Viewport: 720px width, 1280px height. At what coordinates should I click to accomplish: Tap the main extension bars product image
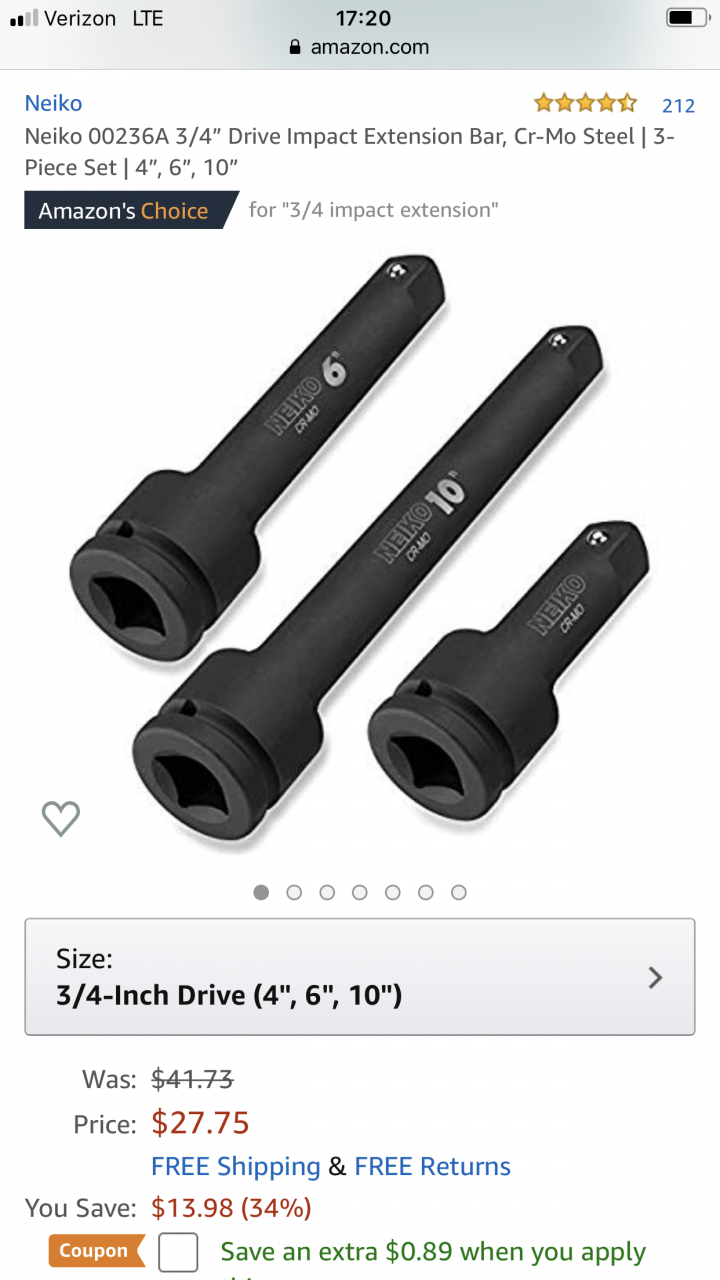pos(360,550)
